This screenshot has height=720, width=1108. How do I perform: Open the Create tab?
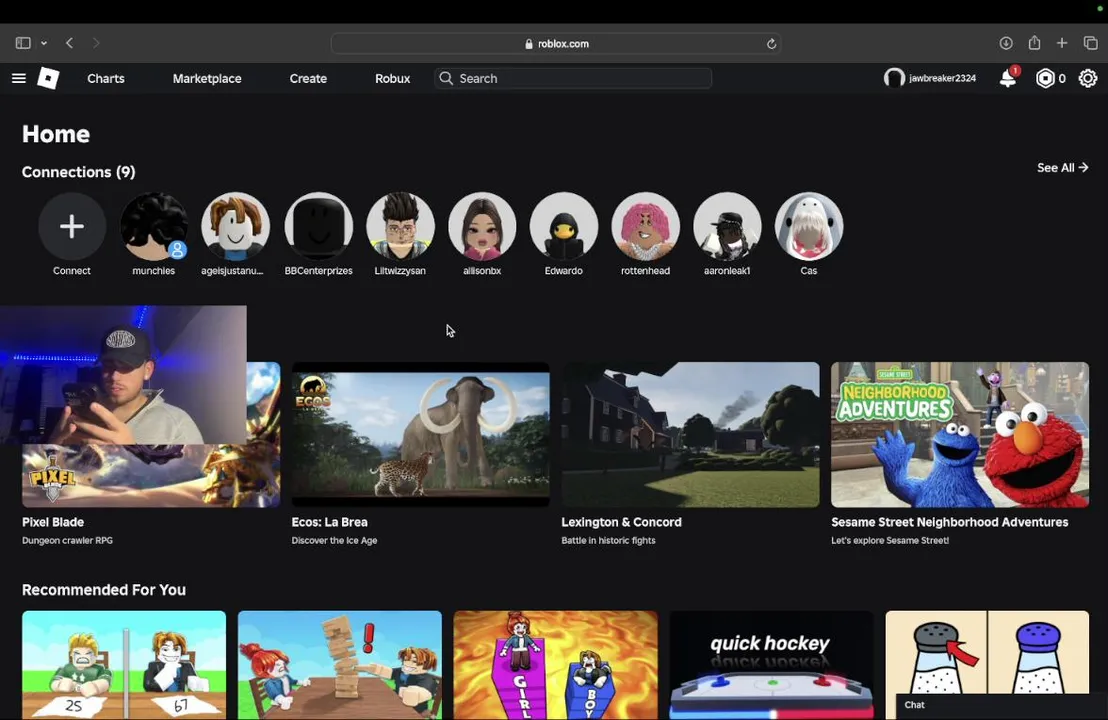(x=308, y=78)
